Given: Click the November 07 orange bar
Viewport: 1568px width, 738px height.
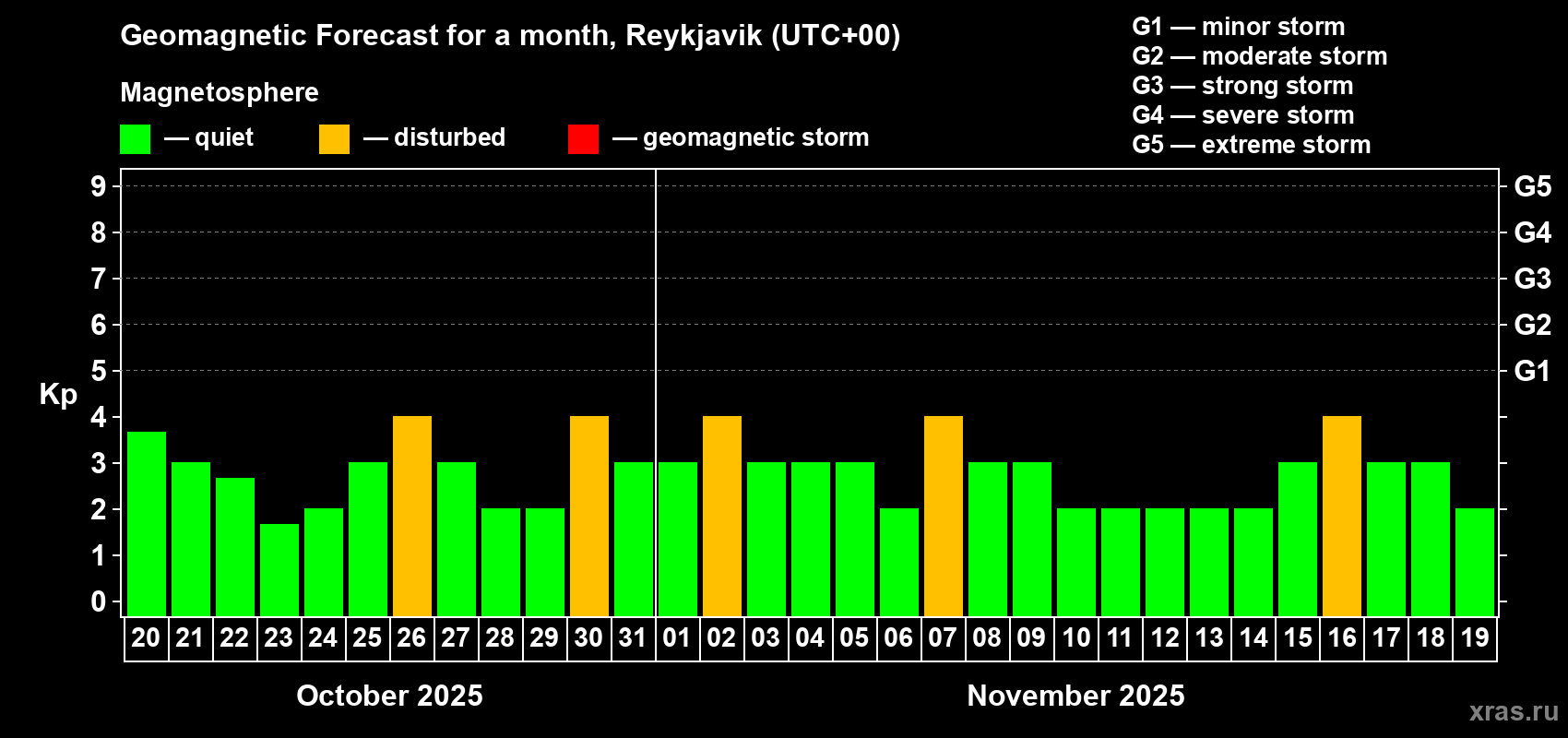Looking at the screenshot, I should [944, 517].
